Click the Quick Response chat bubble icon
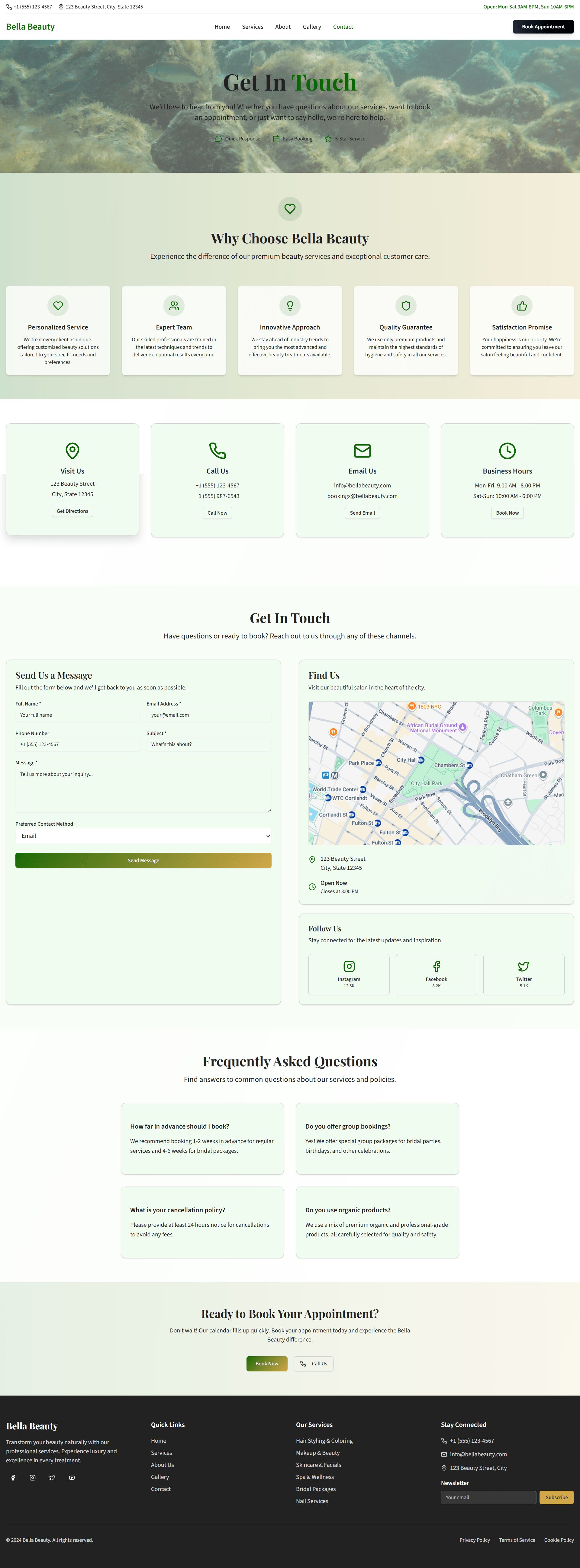The height and width of the screenshot is (1568, 580). (x=218, y=139)
